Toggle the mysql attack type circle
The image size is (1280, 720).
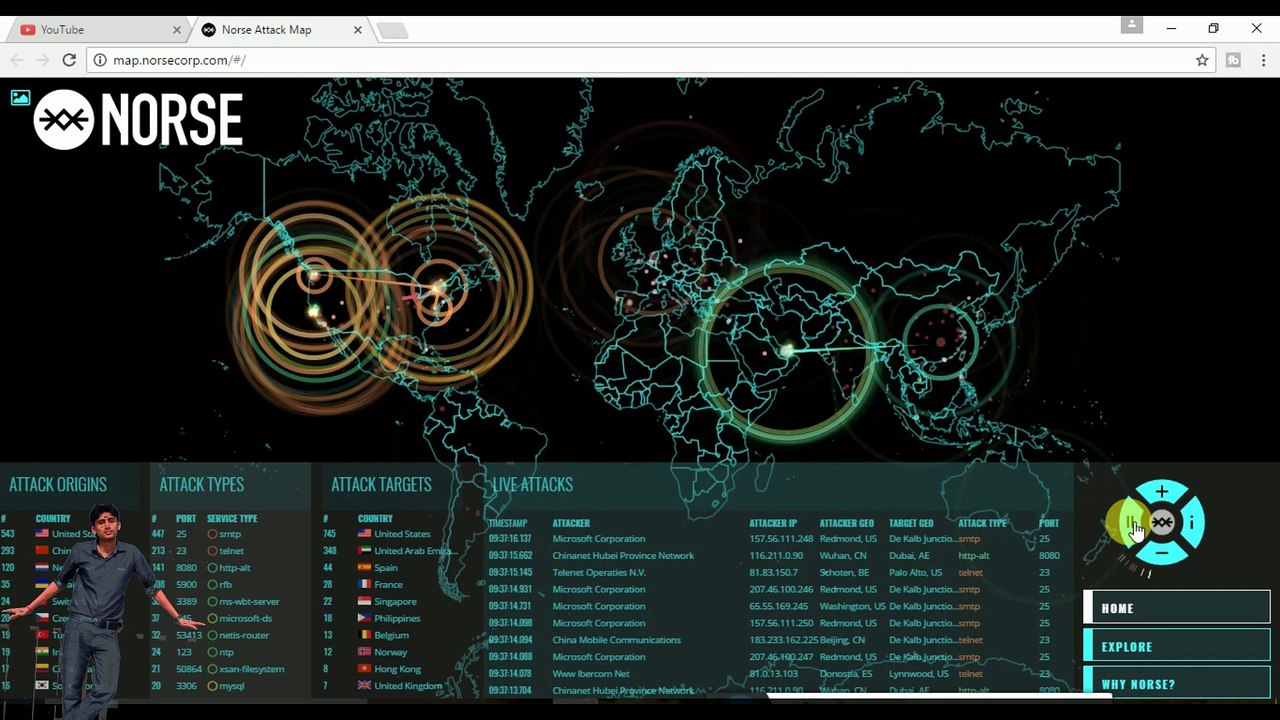point(212,686)
